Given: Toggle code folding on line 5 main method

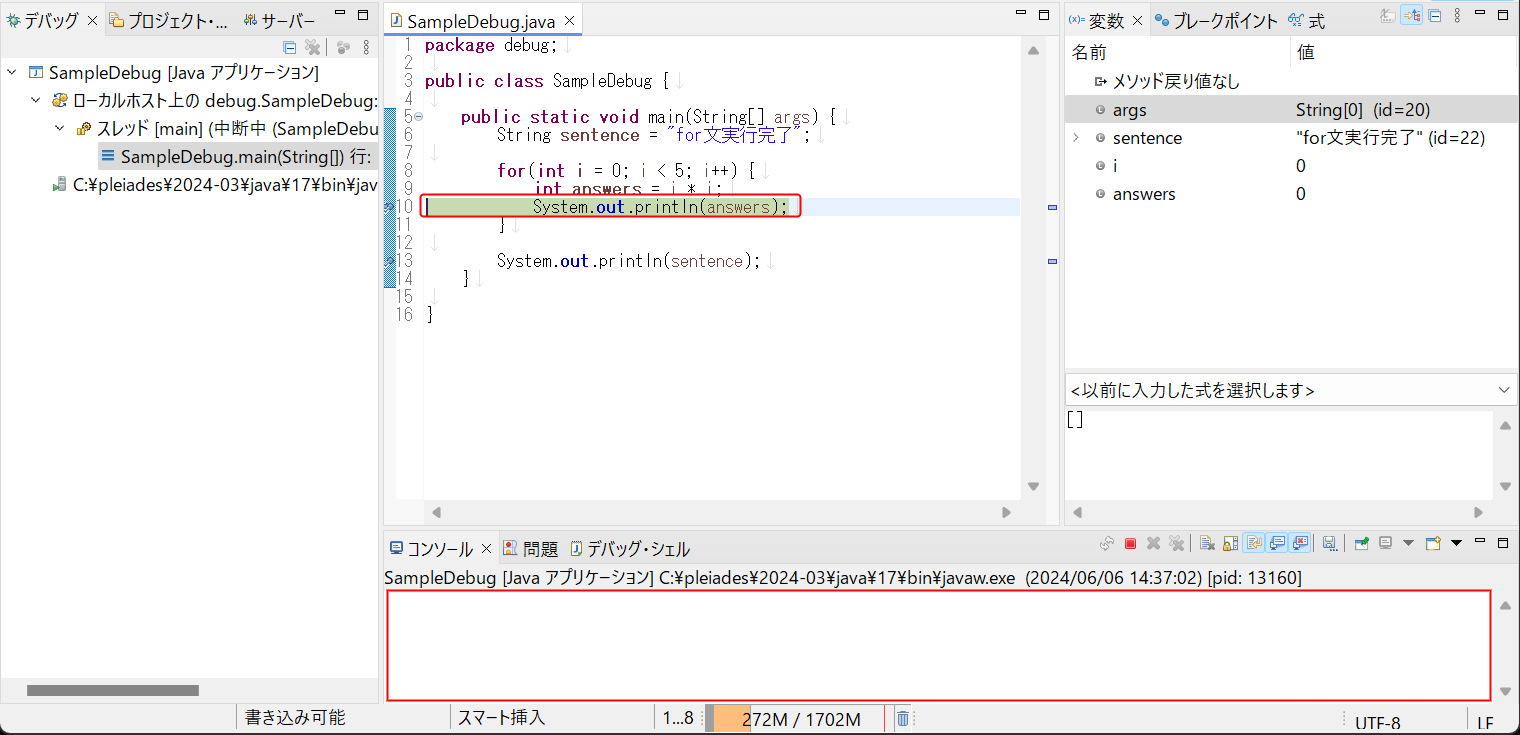Looking at the screenshot, I should point(419,117).
